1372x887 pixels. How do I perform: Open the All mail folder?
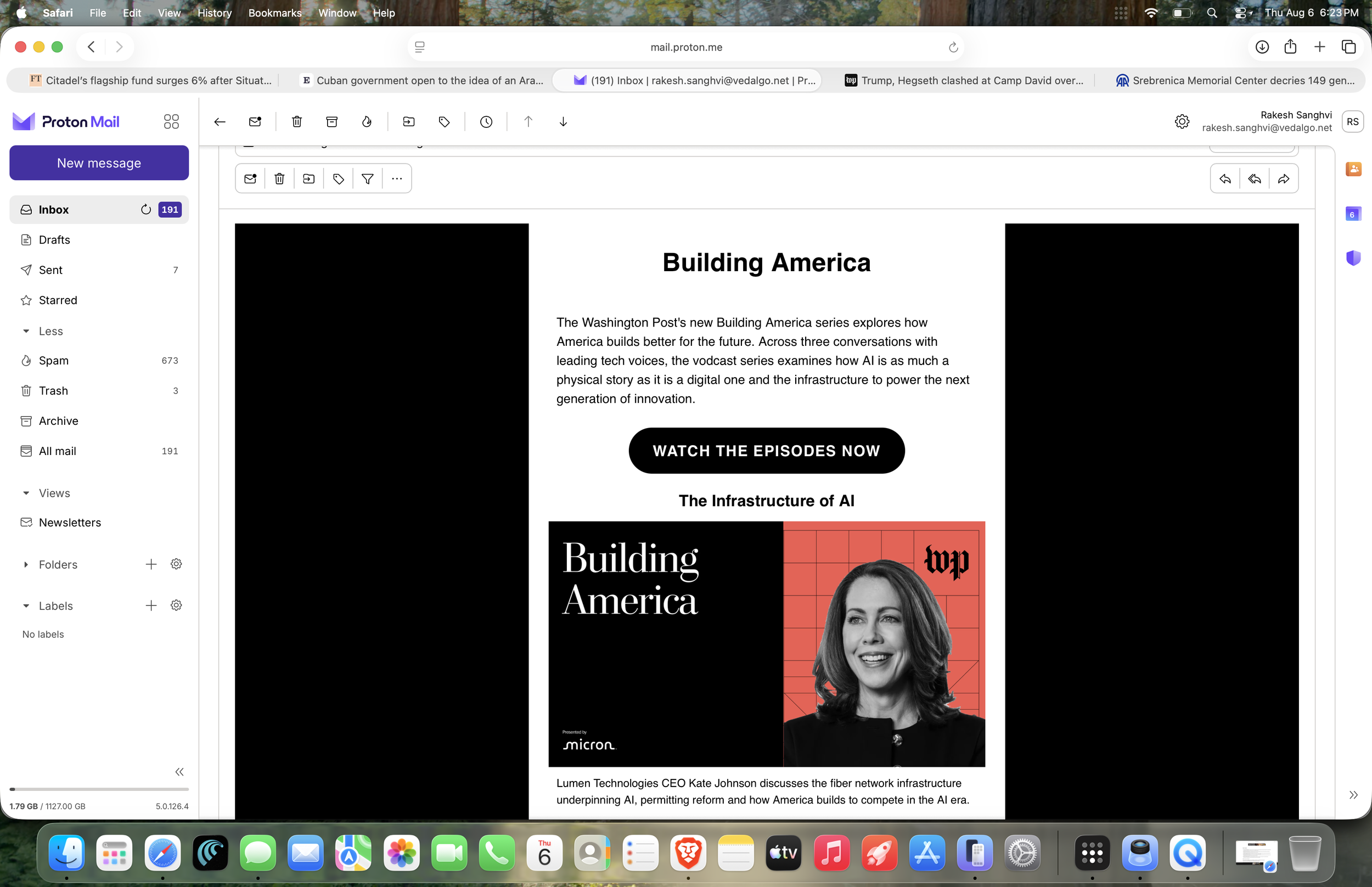point(99,451)
